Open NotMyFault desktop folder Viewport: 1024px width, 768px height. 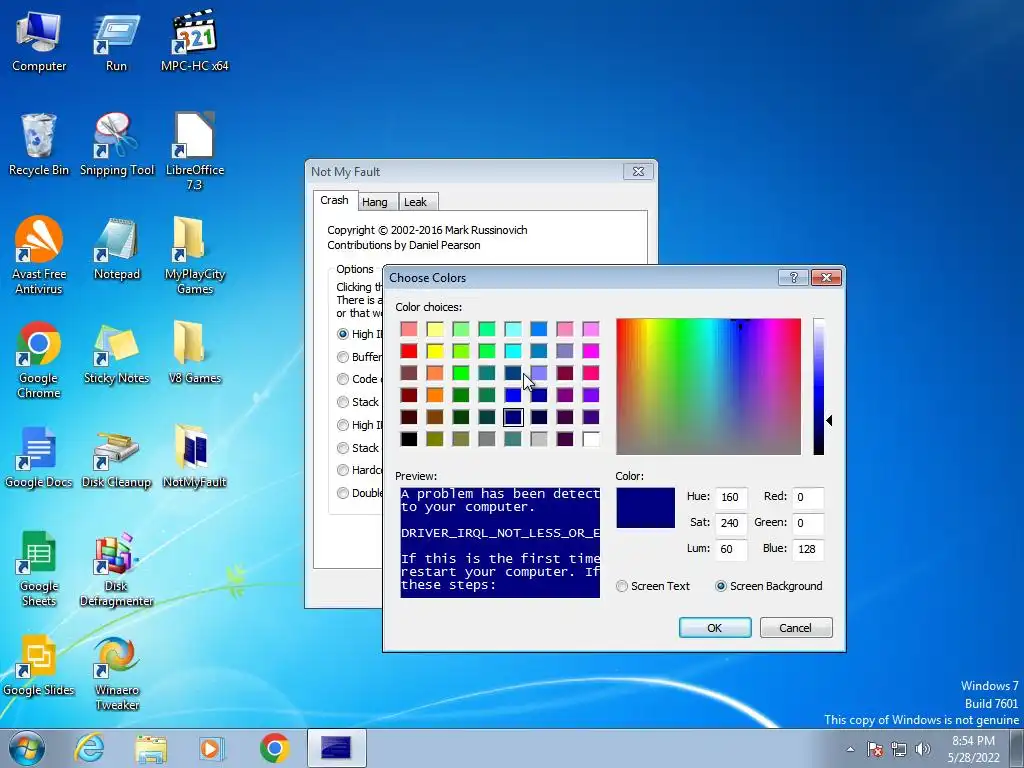(195, 456)
